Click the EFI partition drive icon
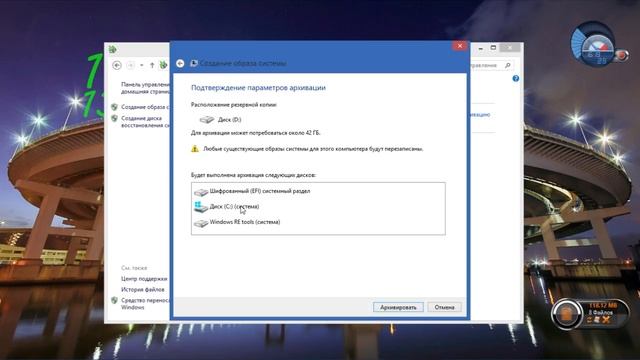The image size is (640, 360). point(201,191)
